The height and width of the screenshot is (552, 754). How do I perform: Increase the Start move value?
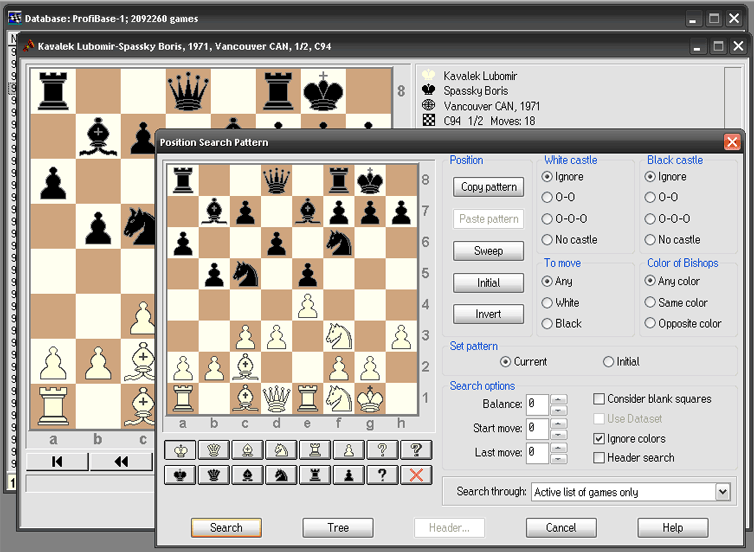[x=558, y=424]
